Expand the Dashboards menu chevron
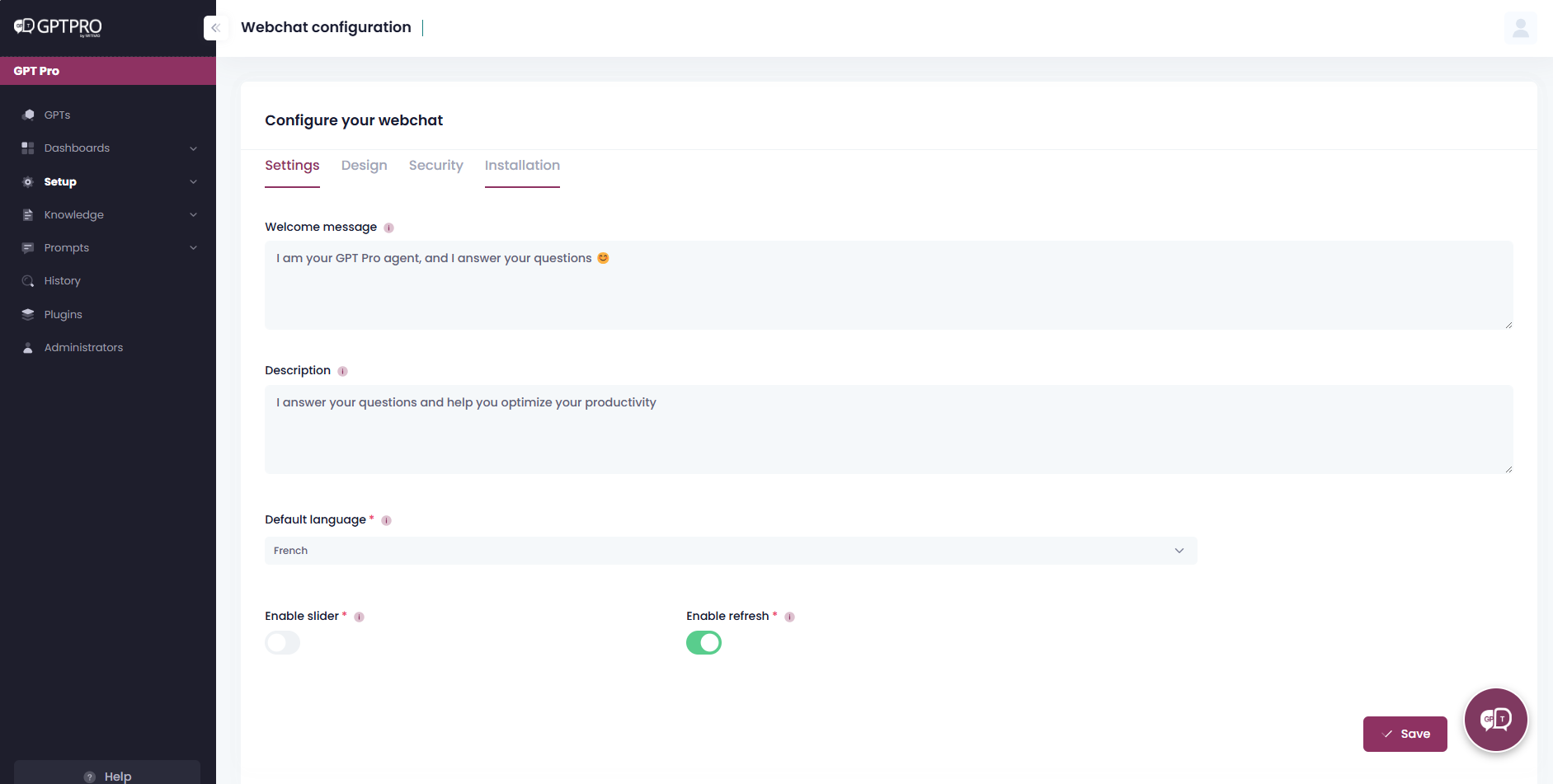This screenshot has width=1553, height=784. (193, 148)
